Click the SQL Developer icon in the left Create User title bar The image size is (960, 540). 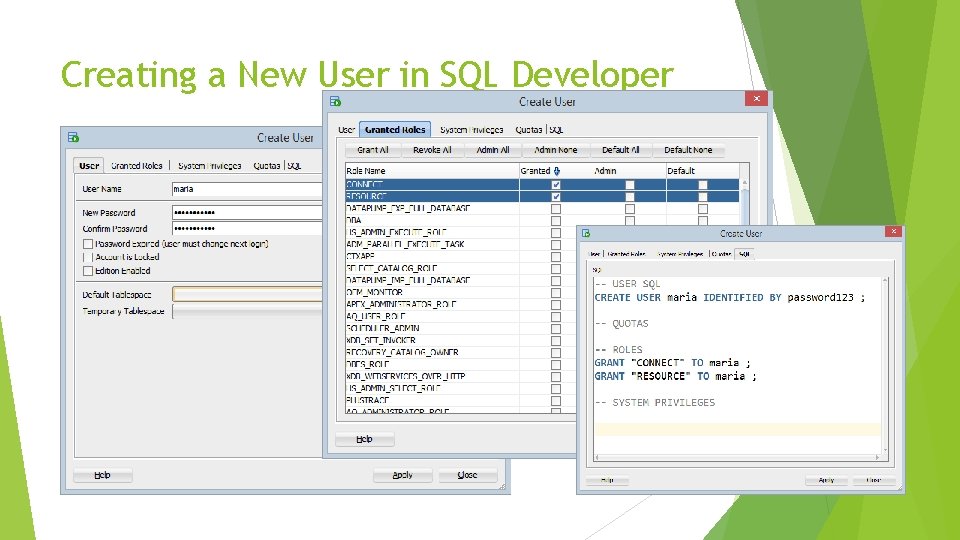point(73,137)
